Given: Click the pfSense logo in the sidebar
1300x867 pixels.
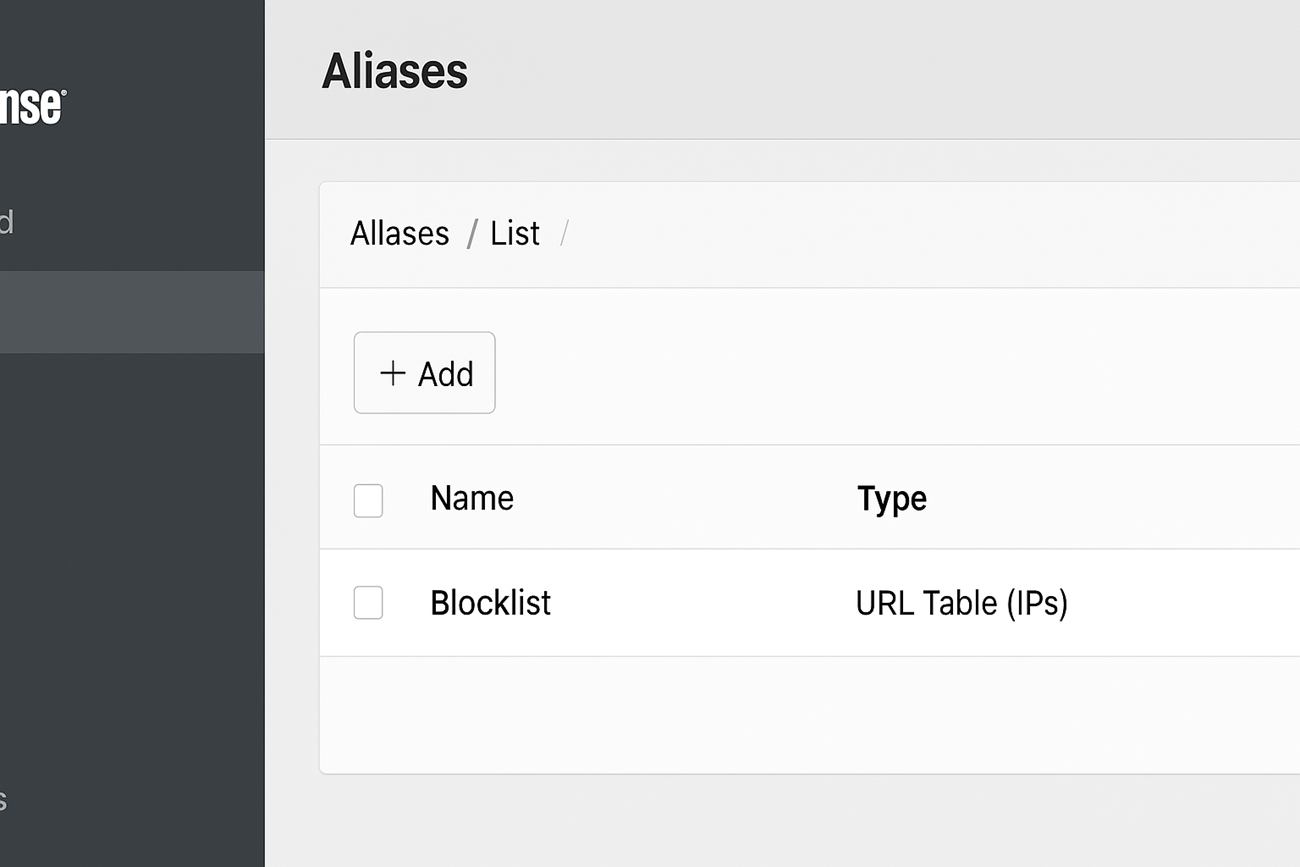Looking at the screenshot, I should click(30, 105).
